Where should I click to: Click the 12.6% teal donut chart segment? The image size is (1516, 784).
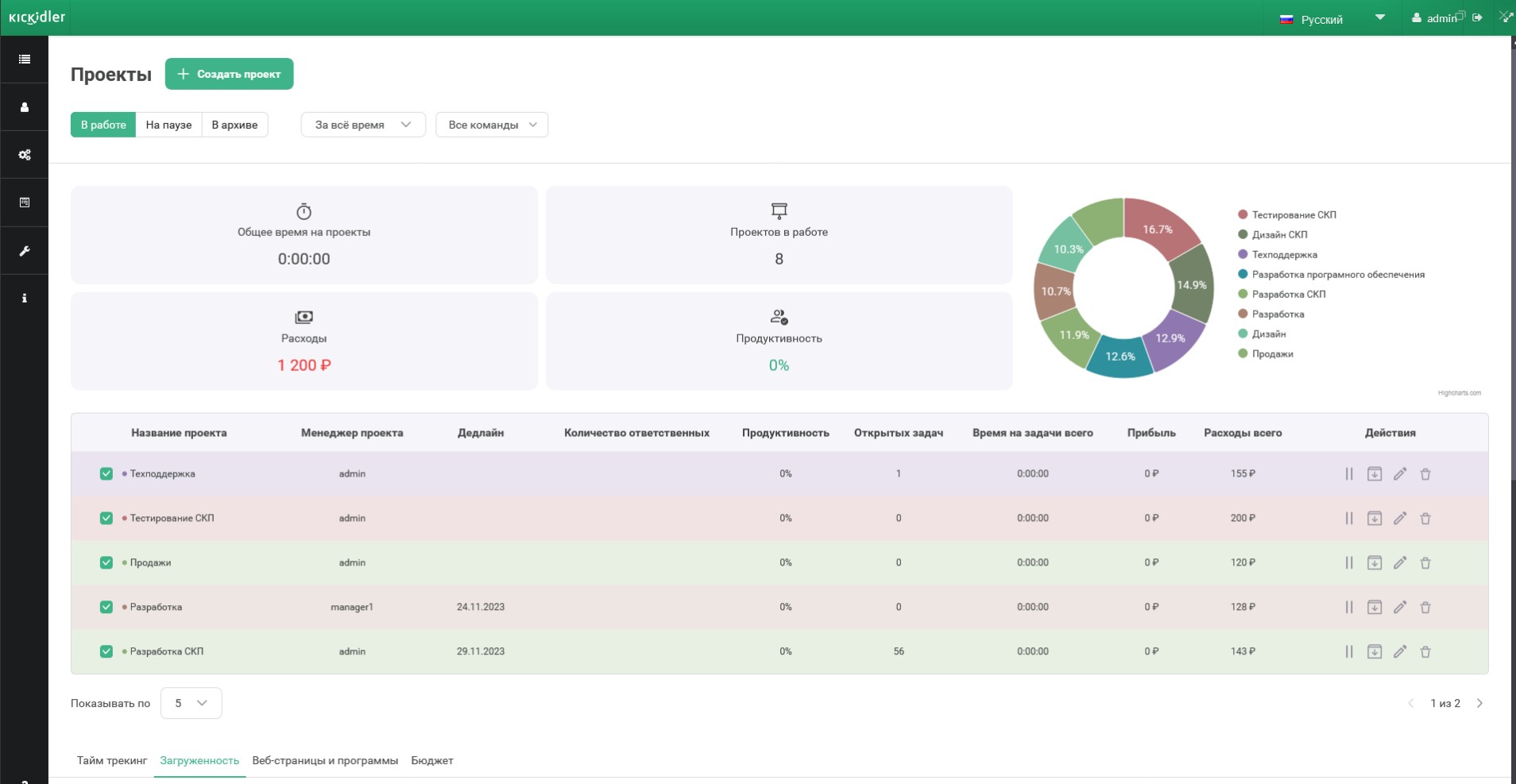(1120, 357)
